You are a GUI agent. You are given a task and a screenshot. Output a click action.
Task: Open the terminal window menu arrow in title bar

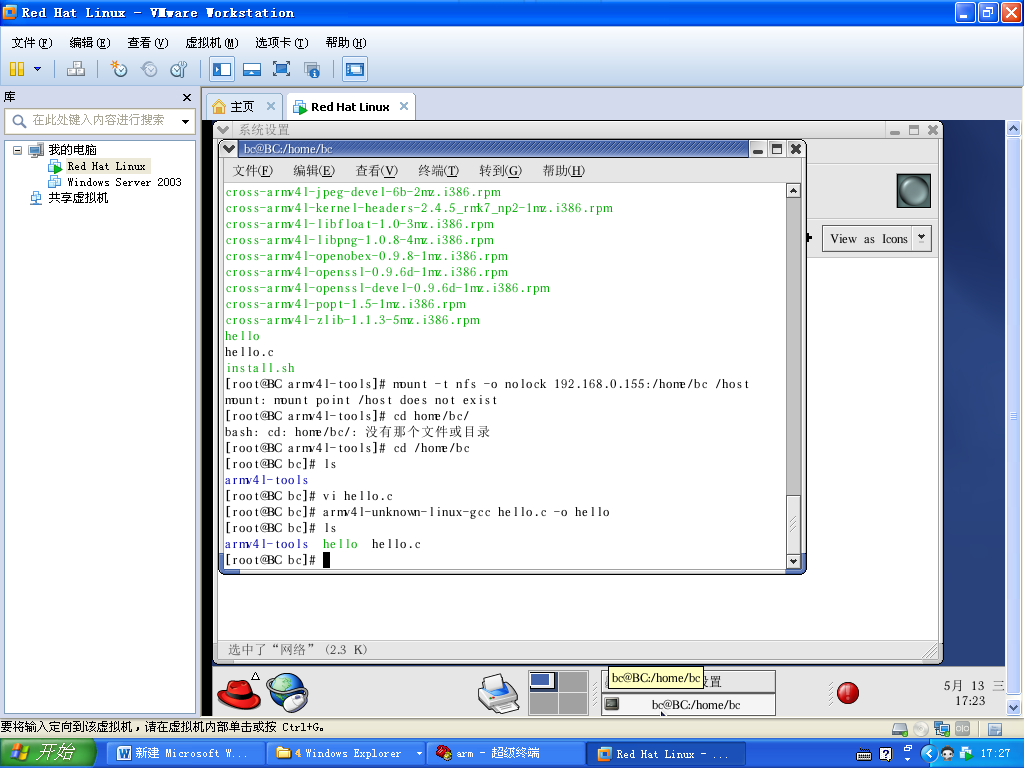(x=229, y=149)
